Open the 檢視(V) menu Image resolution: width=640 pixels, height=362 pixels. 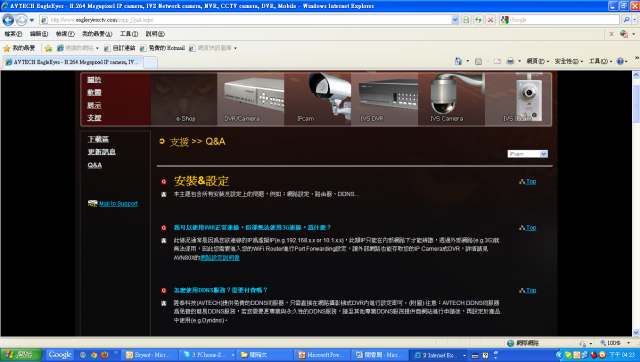pos(65,34)
